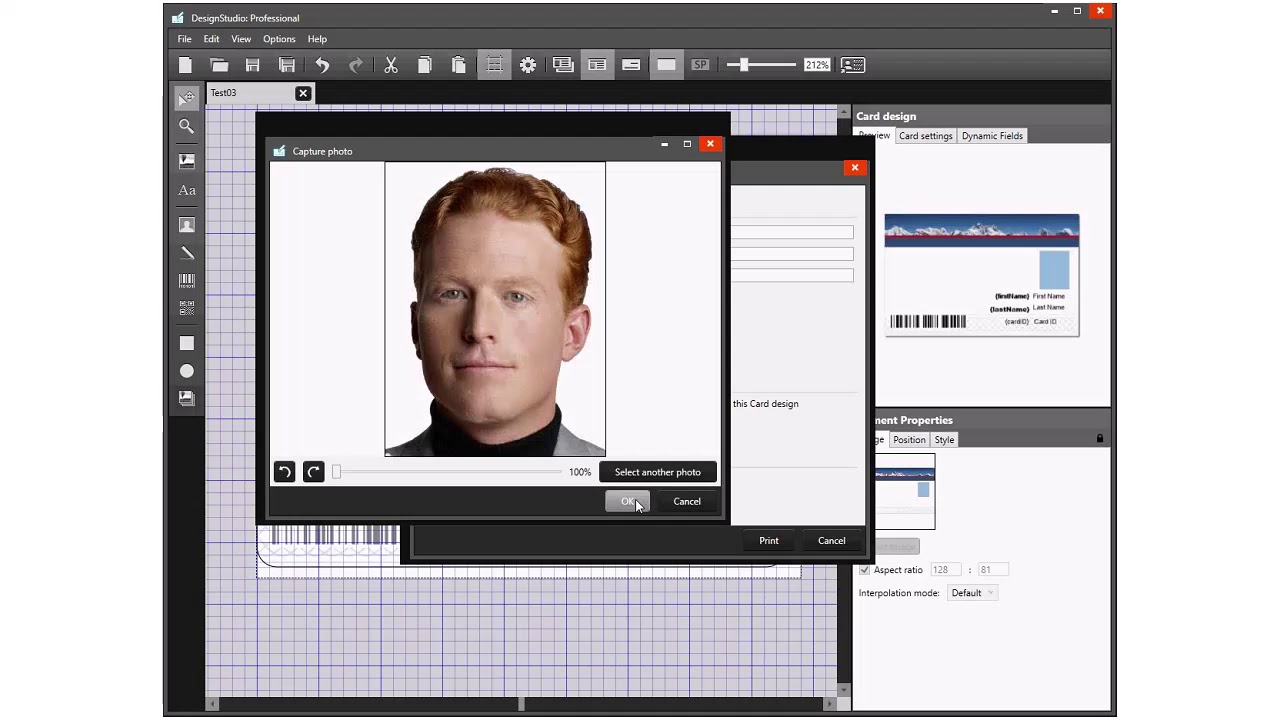This screenshot has width=1280, height=720.
Task: Click the captured portrait photo
Action: pyautogui.click(x=495, y=309)
